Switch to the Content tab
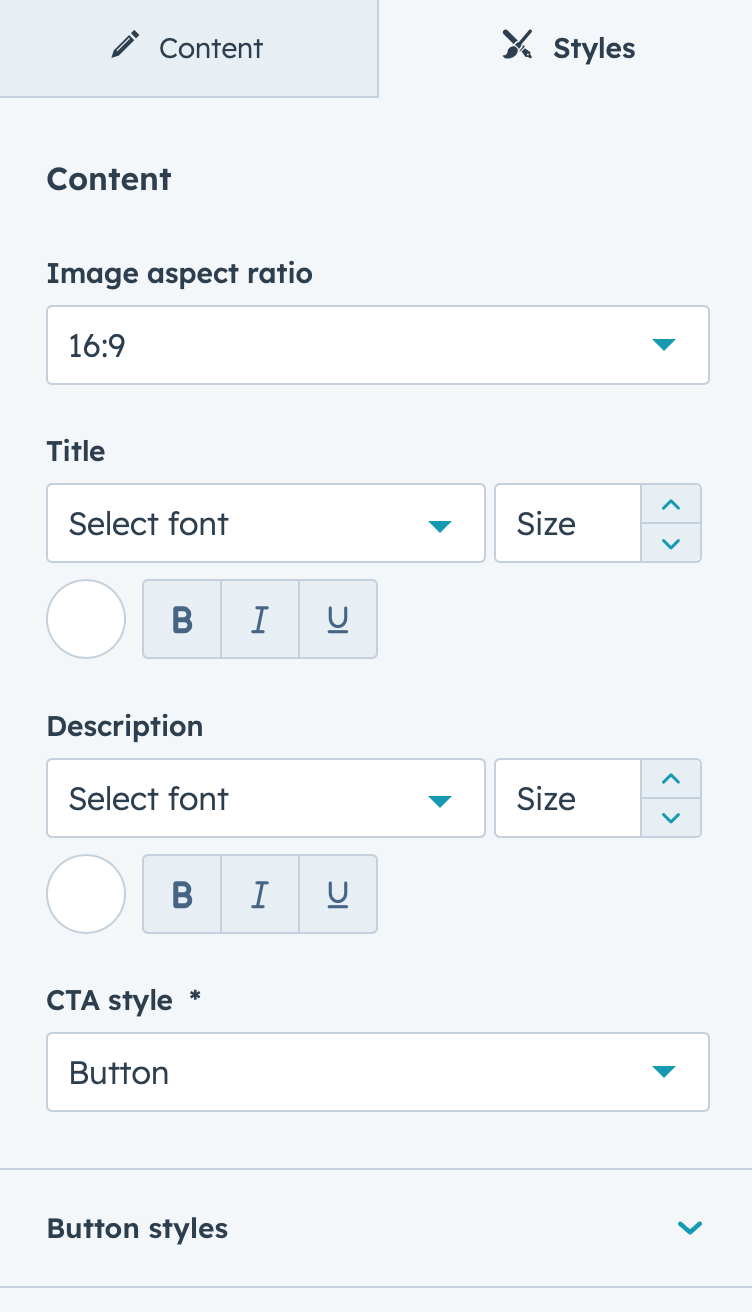The image size is (752, 1312). click(188, 48)
